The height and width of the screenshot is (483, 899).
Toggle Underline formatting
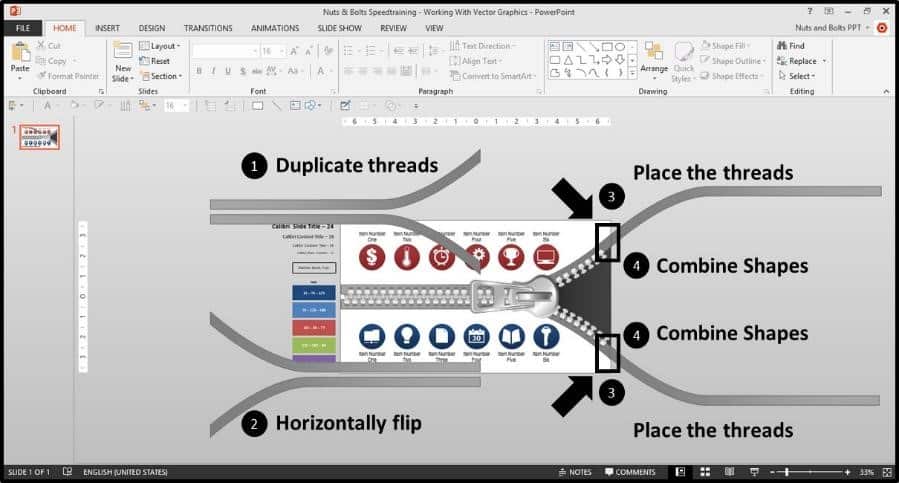tap(228, 71)
